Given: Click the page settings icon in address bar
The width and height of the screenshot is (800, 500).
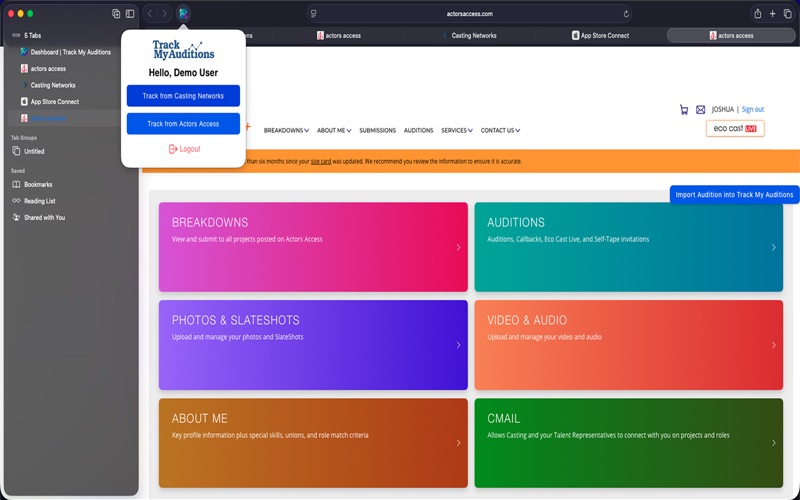Looking at the screenshot, I should 314,14.
